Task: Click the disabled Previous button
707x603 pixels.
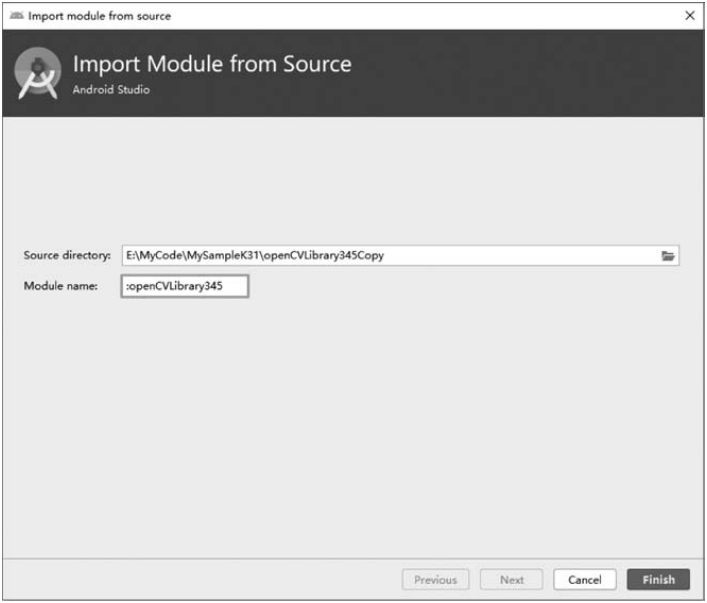Action: coord(436,580)
